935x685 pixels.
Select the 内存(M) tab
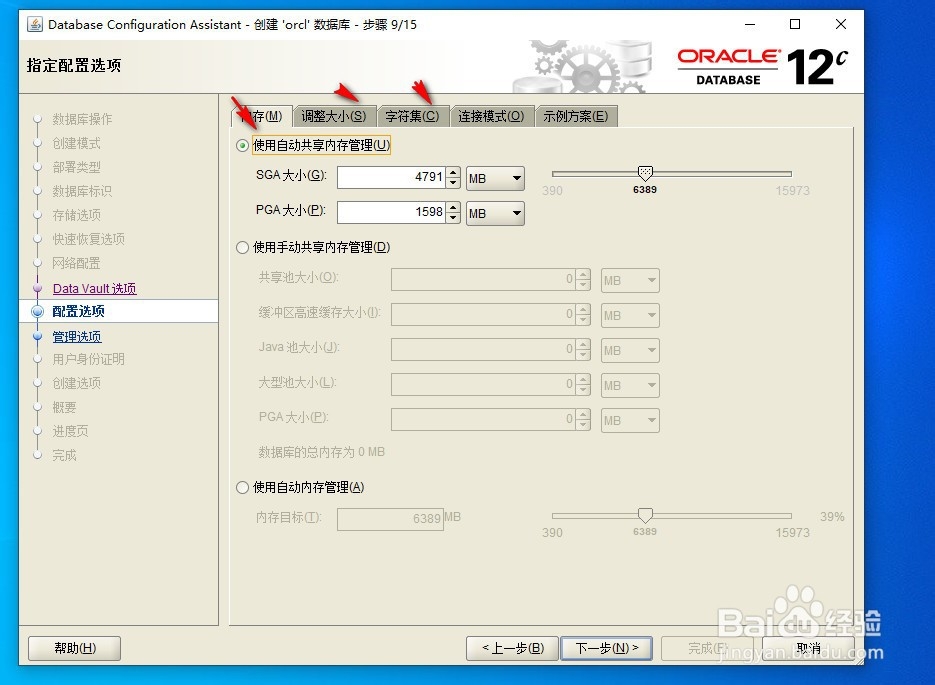pyautogui.click(x=262, y=115)
